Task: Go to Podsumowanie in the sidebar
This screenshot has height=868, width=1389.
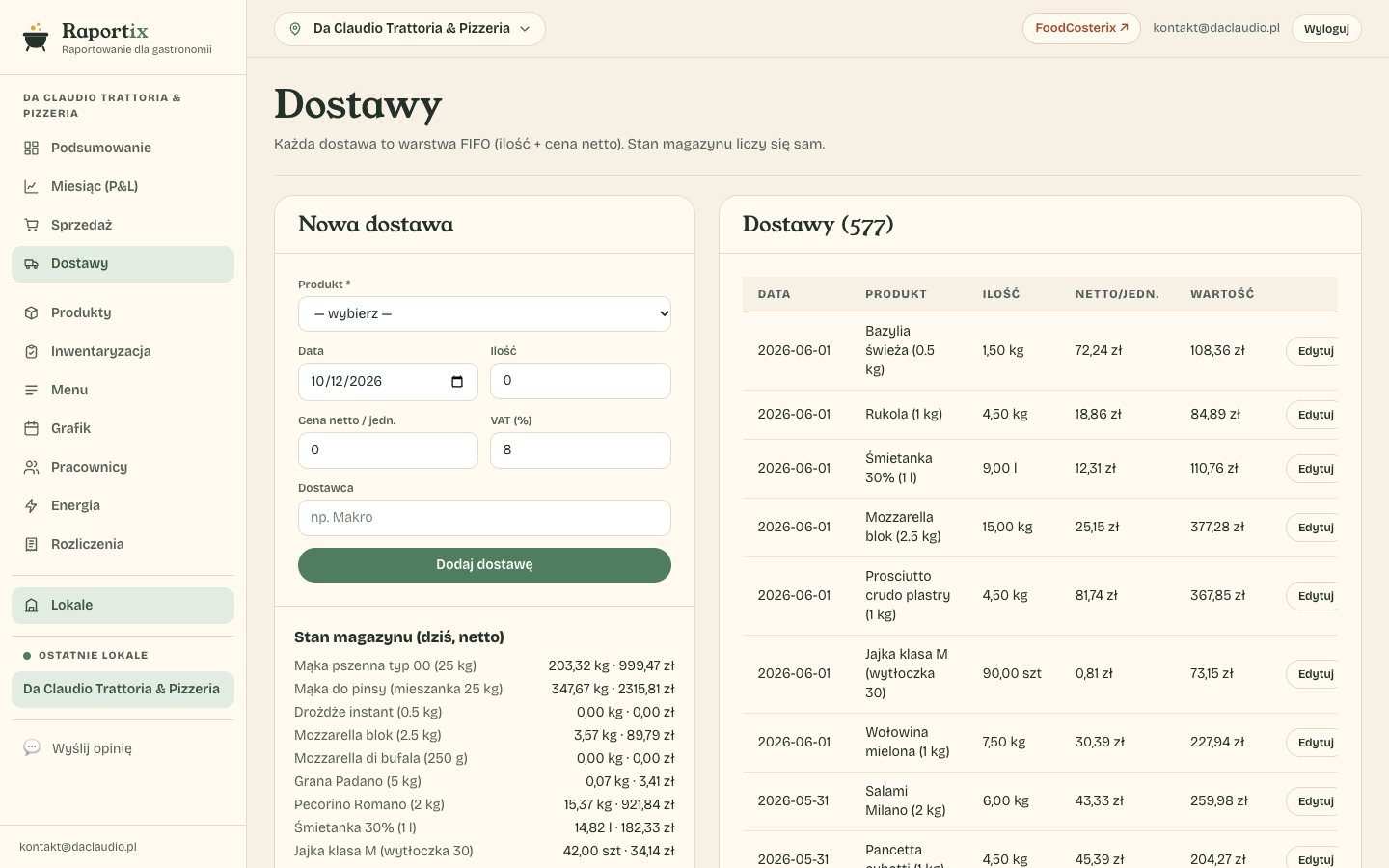Action: click(x=123, y=148)
